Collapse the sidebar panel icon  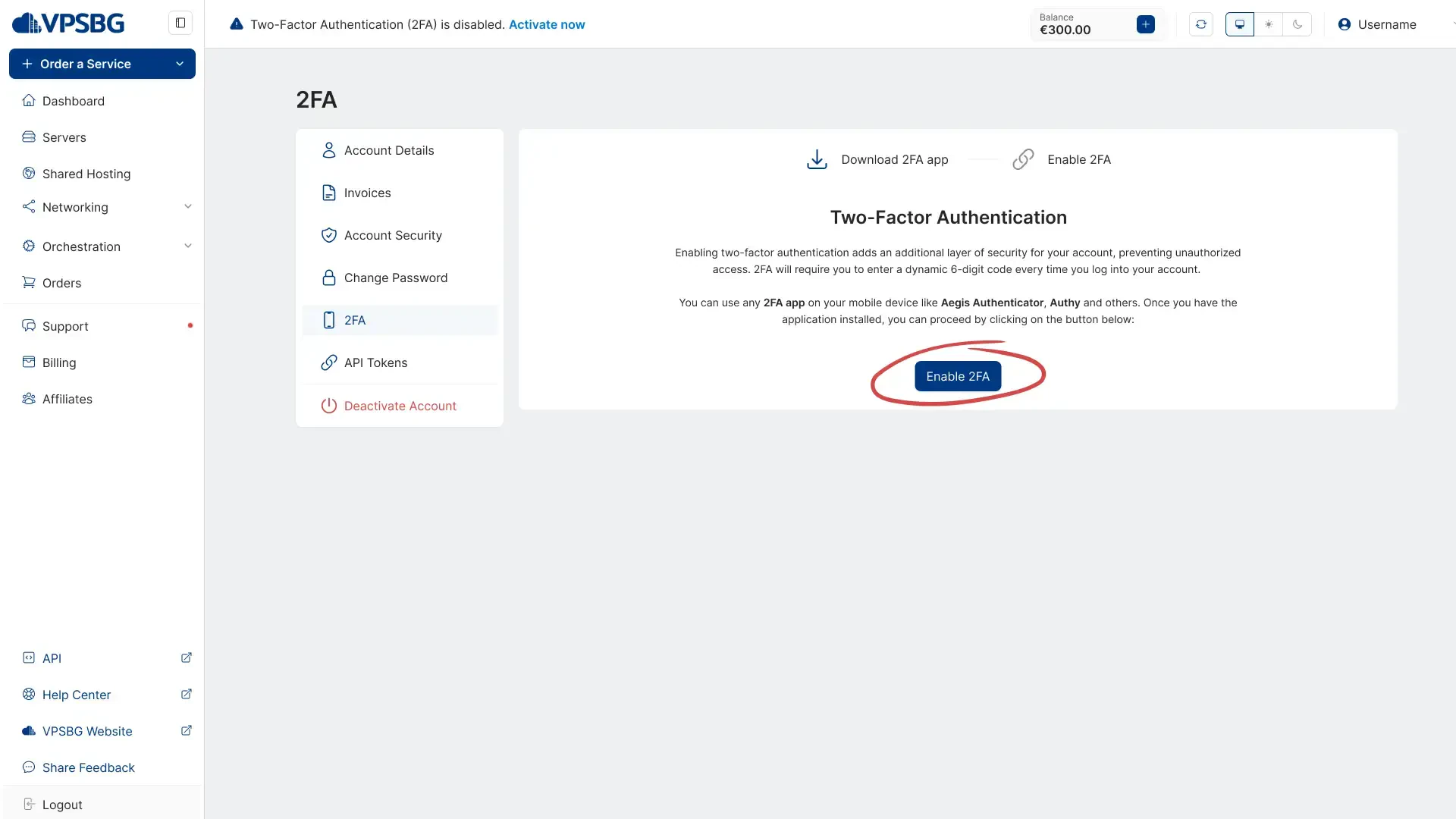coord(180,23)
